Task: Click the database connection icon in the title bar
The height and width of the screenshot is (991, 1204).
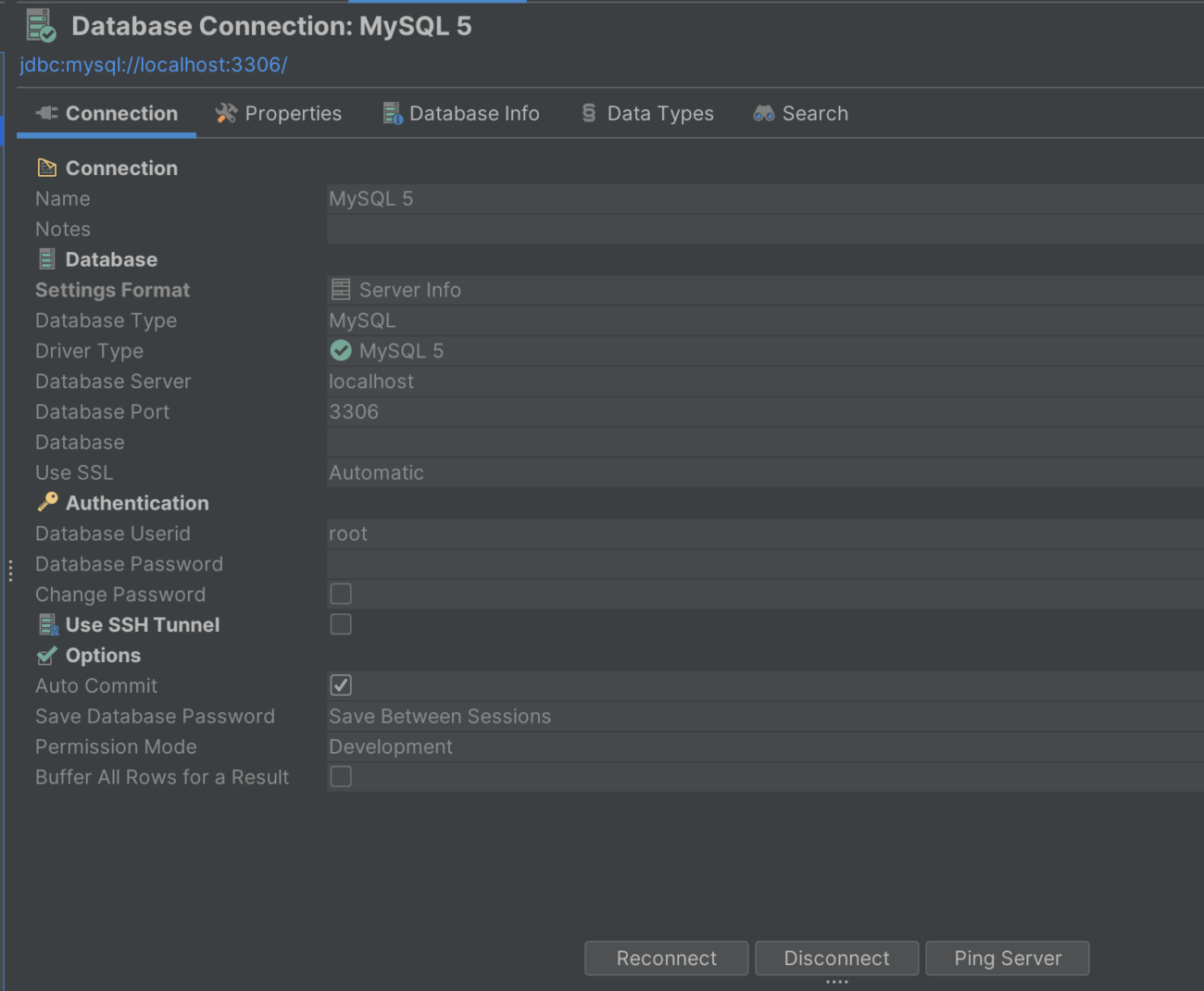Action: tap(39, 24)
